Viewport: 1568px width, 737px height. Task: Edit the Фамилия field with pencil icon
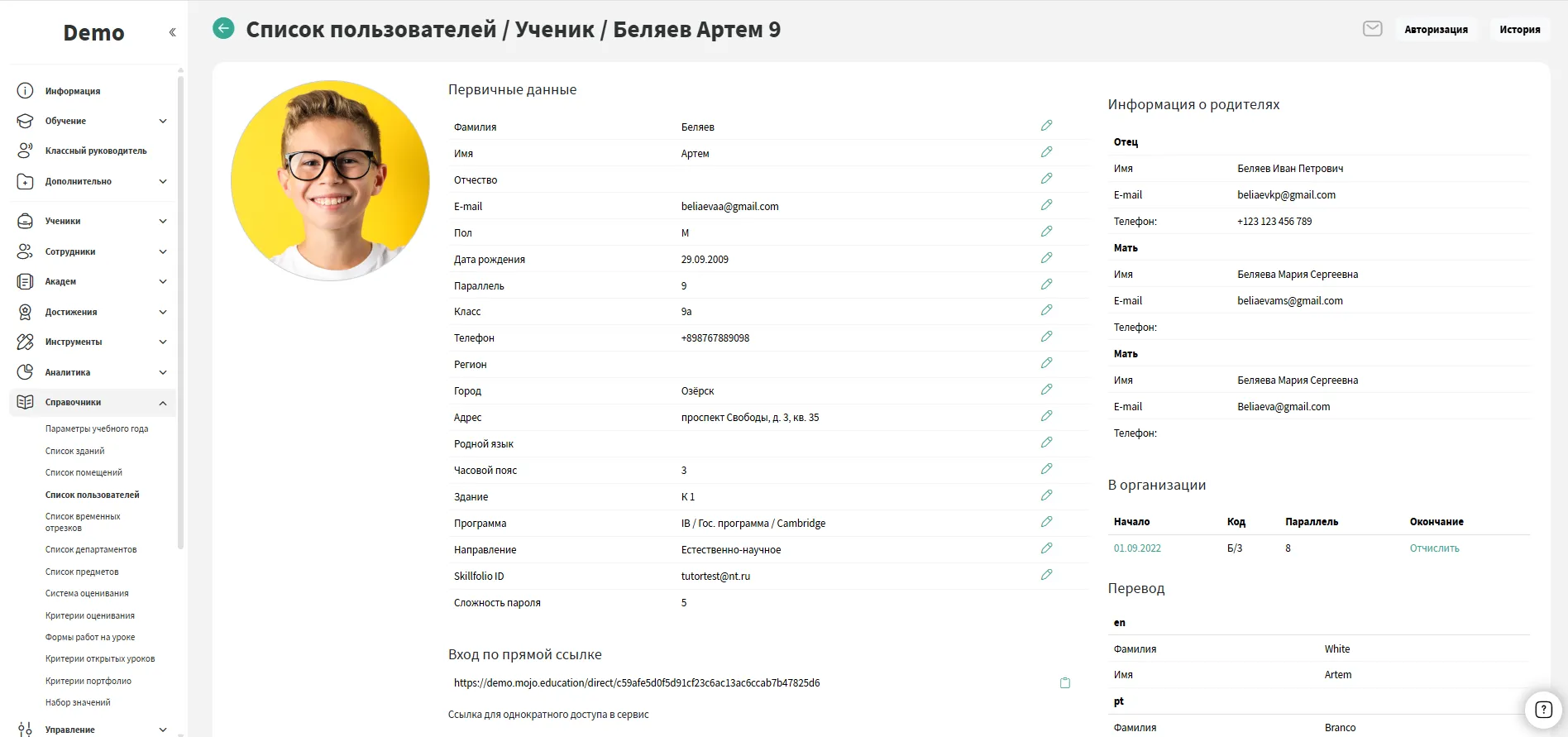point(1046,126)
